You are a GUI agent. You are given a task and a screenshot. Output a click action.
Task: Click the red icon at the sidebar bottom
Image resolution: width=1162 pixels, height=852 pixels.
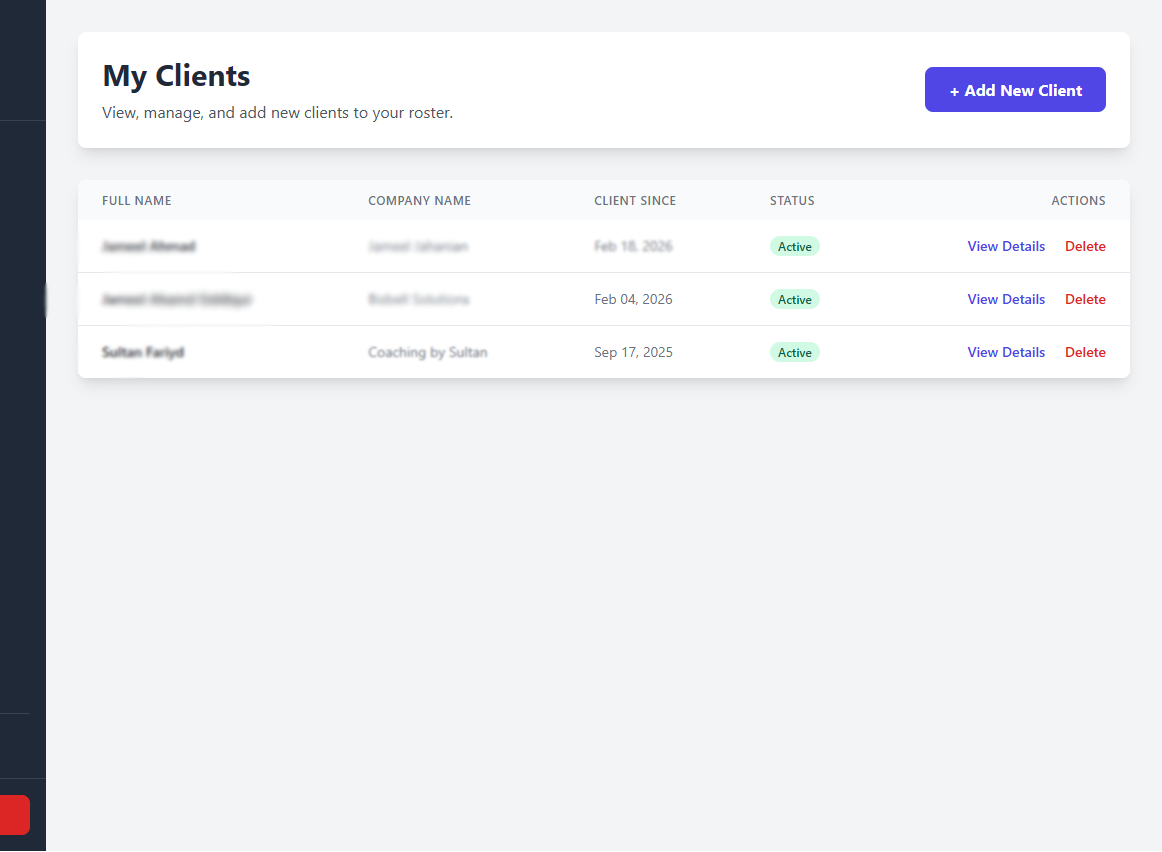point(14,815)
